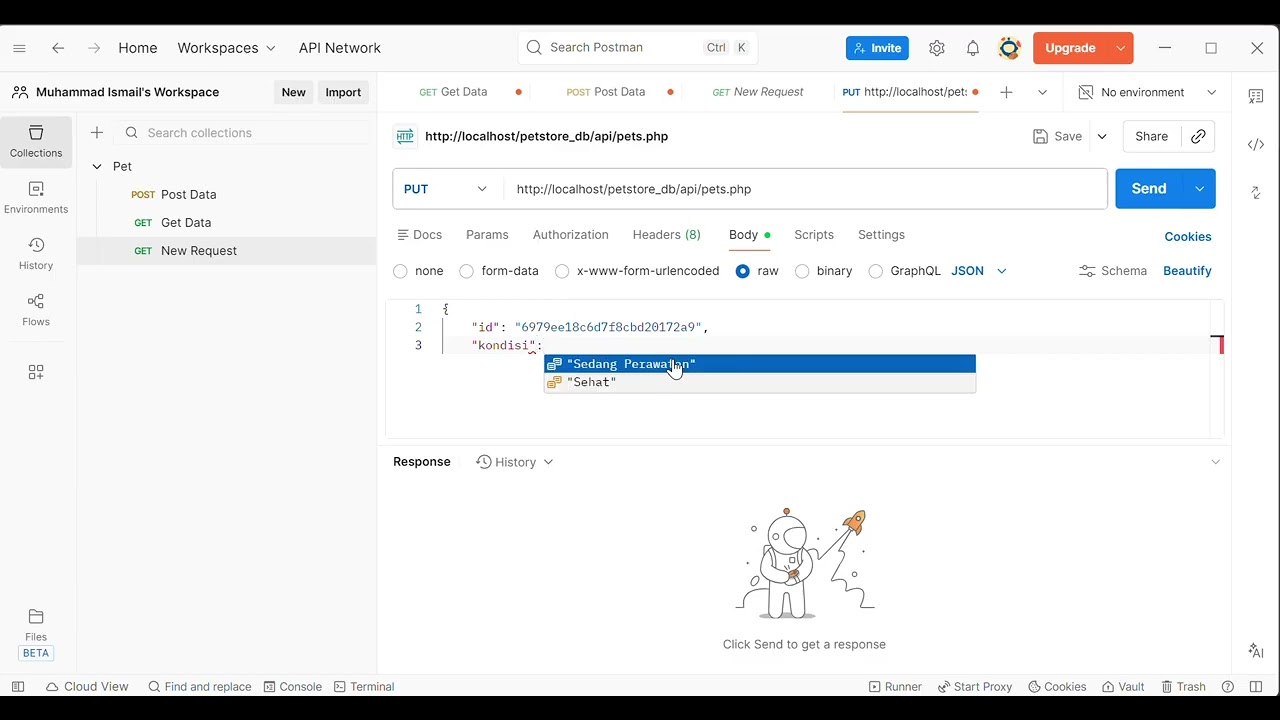This screenshot has width=1280, height=720.
Task: Open the user avatar icon
Action: [1010, 48]
